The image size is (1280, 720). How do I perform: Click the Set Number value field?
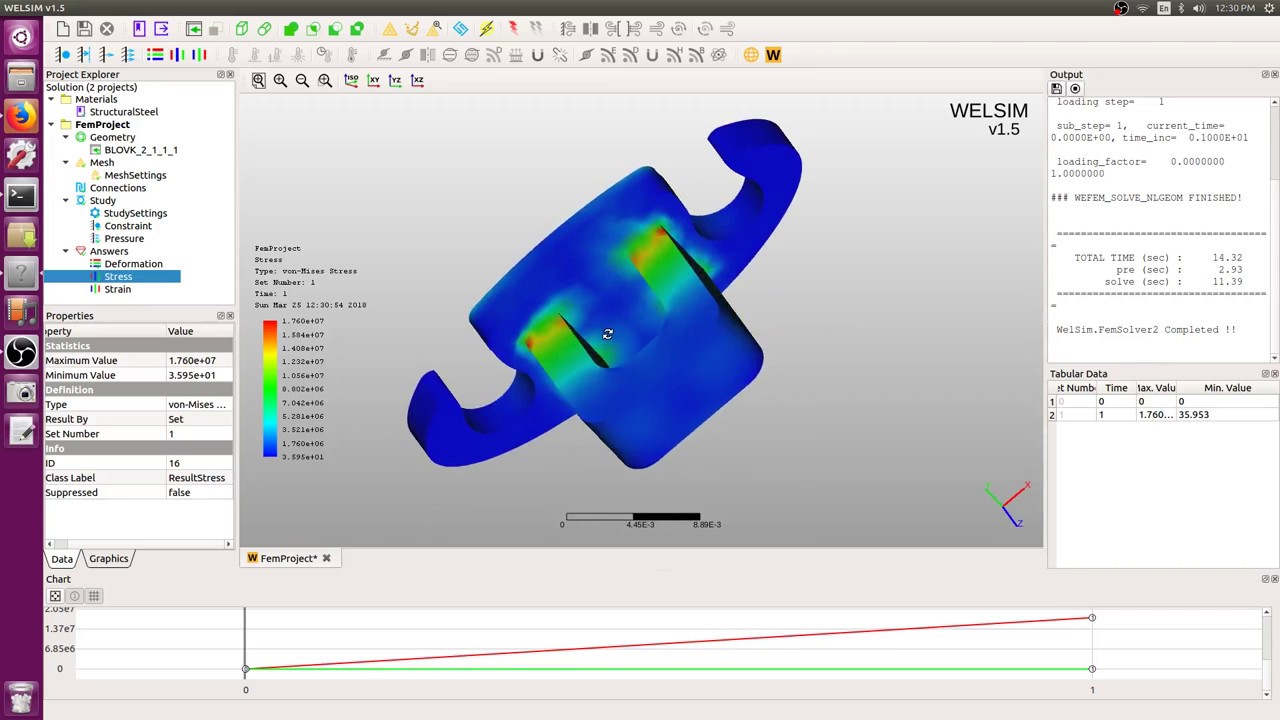[199, 434]
